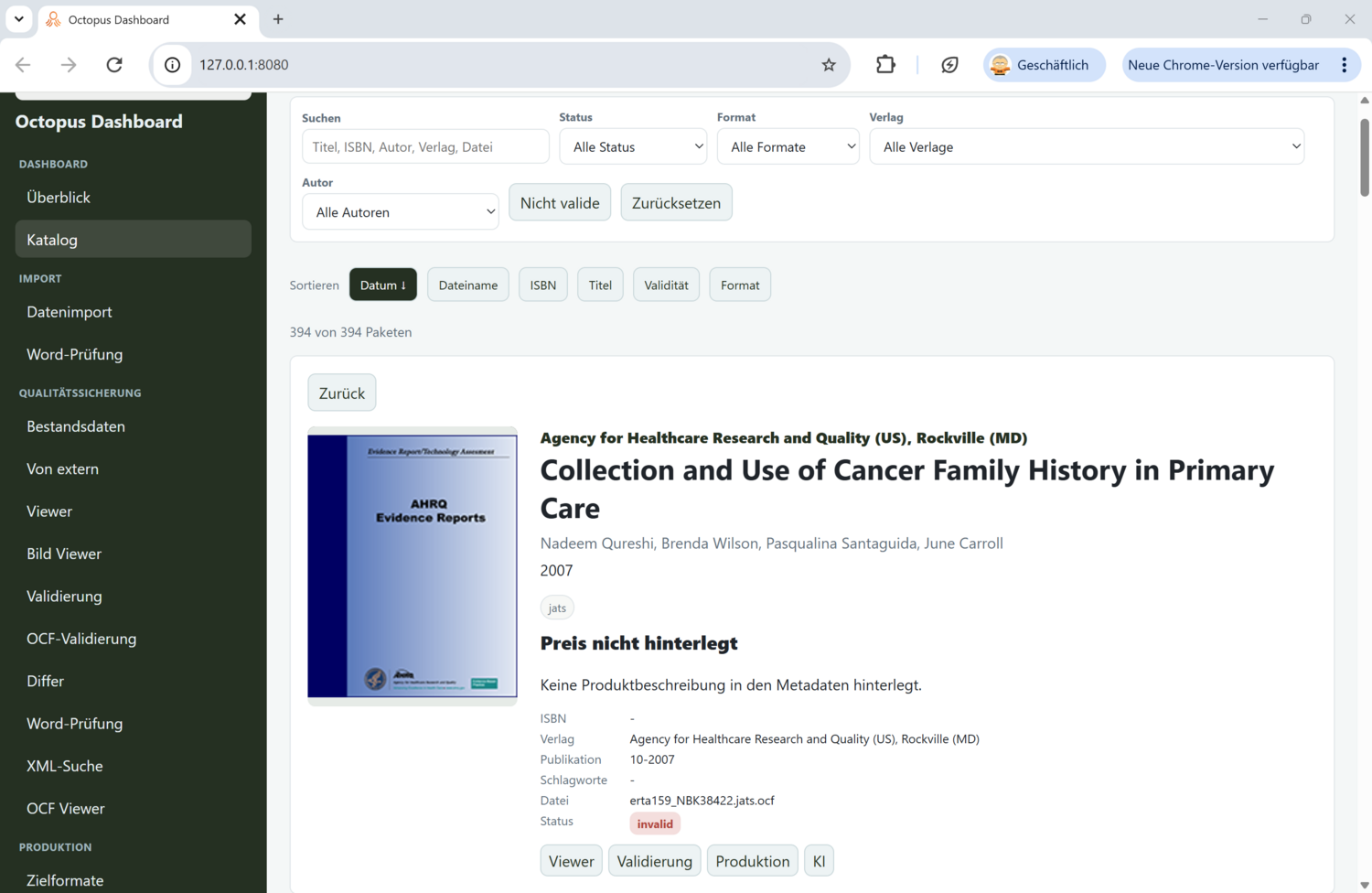The width and height of the screenshot is (1372, 893).
Task: Click the Zurücksetzen button
Action: (x=676, y=203)
